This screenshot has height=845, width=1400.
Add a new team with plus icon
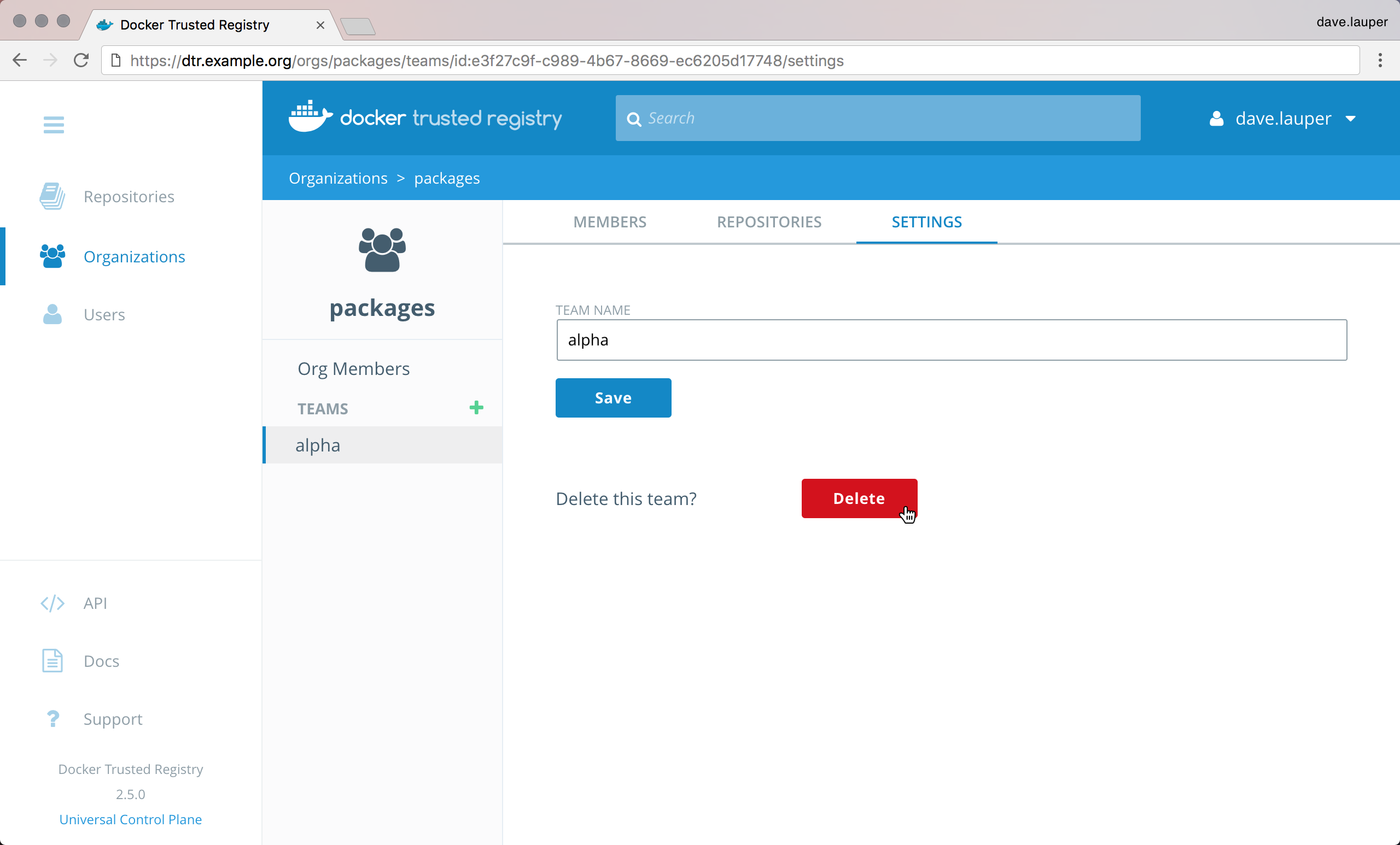[x=476, y=408]
